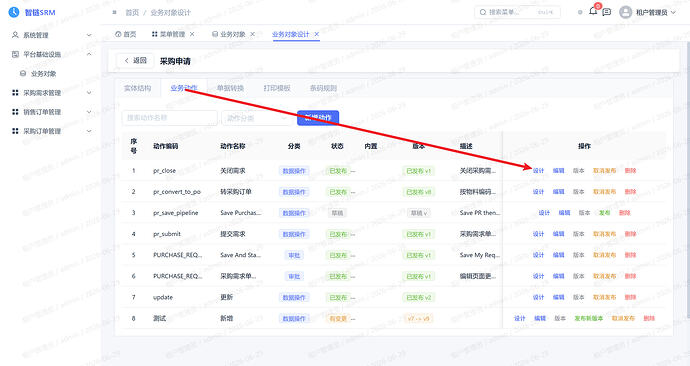Click the user avatar icon
Image resolution: width=690 pixels, height=366 pixels.
click(x=625, y=12)
